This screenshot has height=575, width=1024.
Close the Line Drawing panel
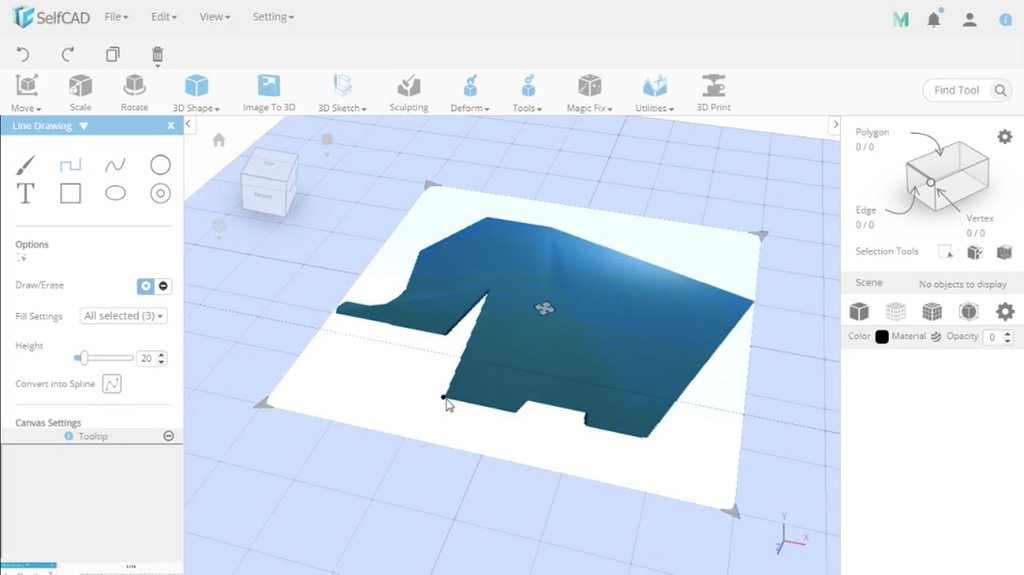[171, 125]
